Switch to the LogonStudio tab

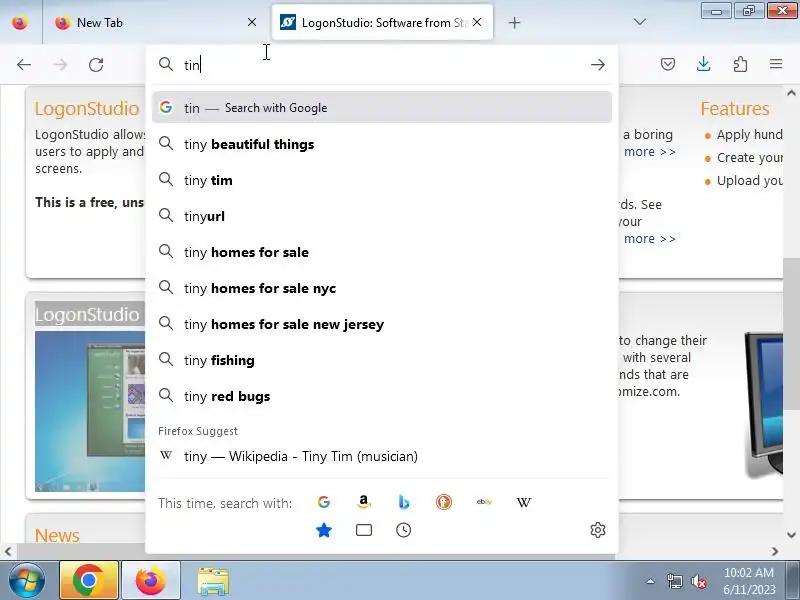(383, 22)
